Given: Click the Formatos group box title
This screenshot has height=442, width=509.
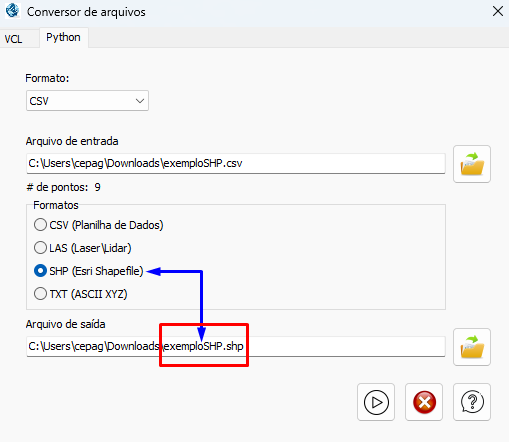Looking at the screenshot, I should (56, 205).
